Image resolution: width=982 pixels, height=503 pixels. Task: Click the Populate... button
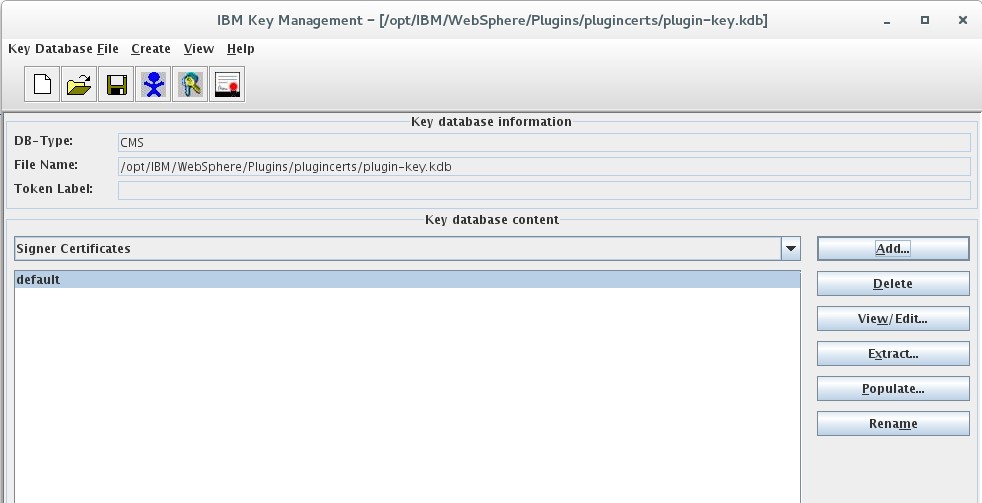coord(893,389)
